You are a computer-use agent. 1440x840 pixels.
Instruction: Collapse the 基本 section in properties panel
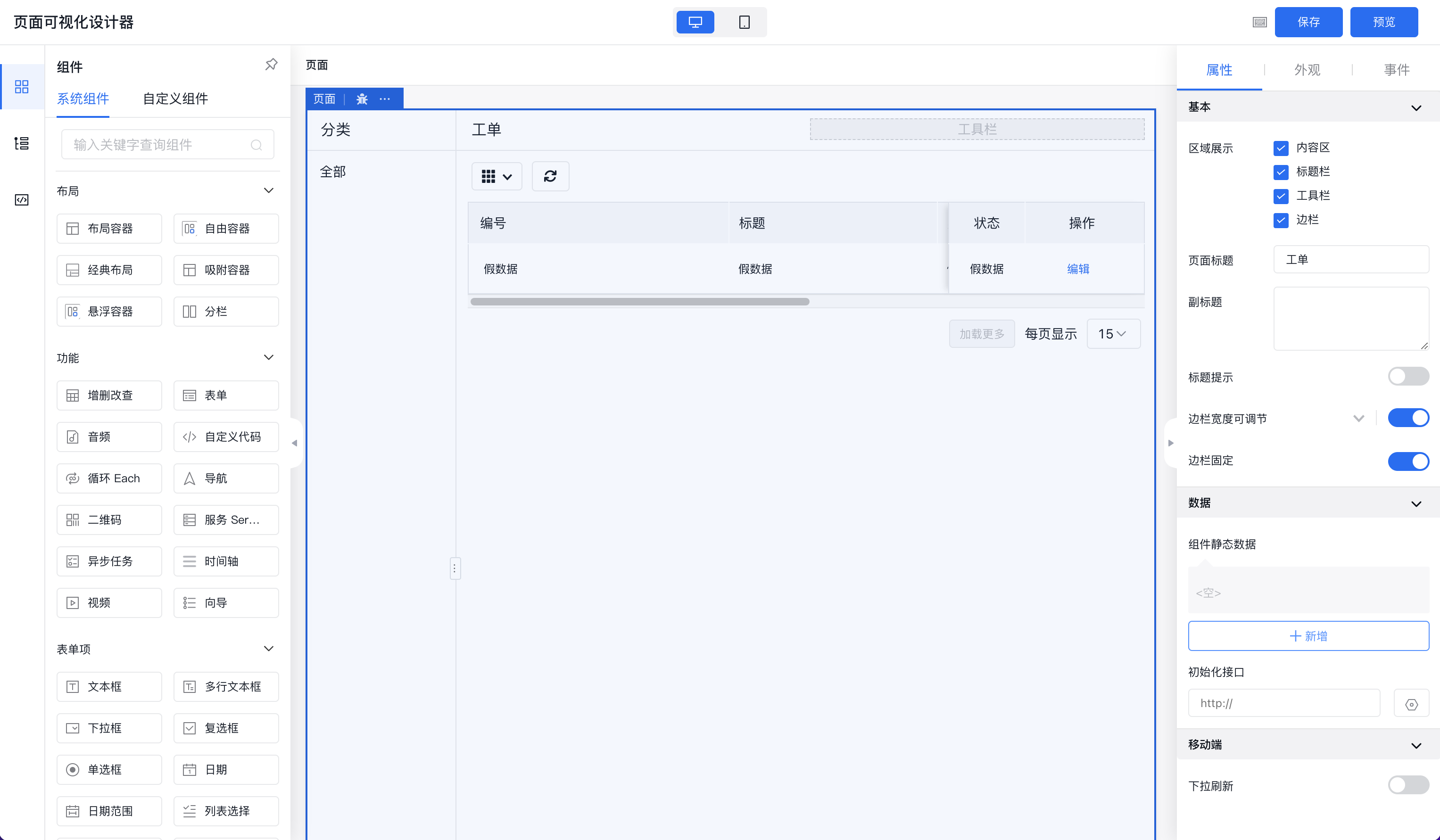pos(1416,107)
